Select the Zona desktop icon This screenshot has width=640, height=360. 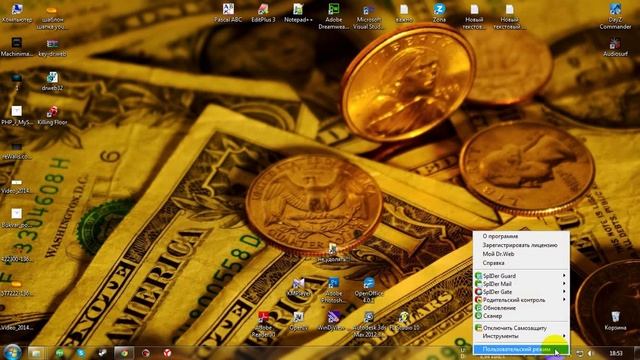click(439, 13)
